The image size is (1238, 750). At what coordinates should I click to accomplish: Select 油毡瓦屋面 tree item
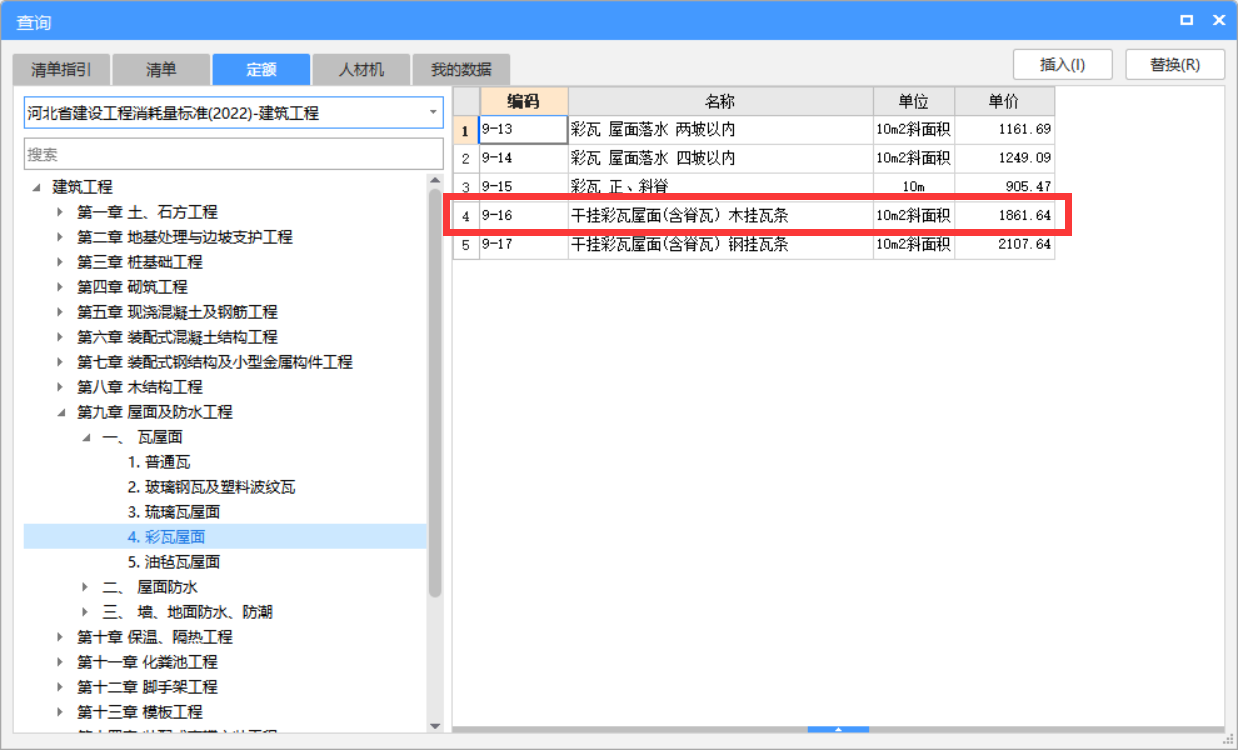coord(173,562)
